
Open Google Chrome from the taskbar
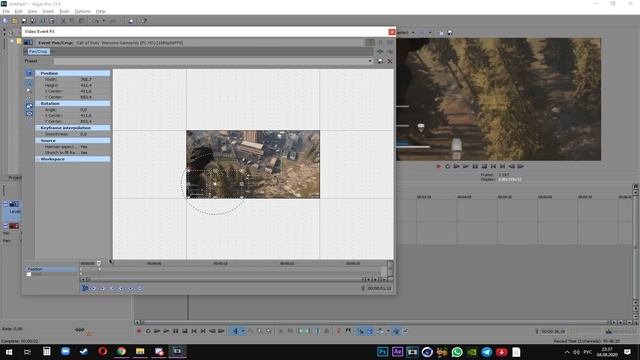121,351
